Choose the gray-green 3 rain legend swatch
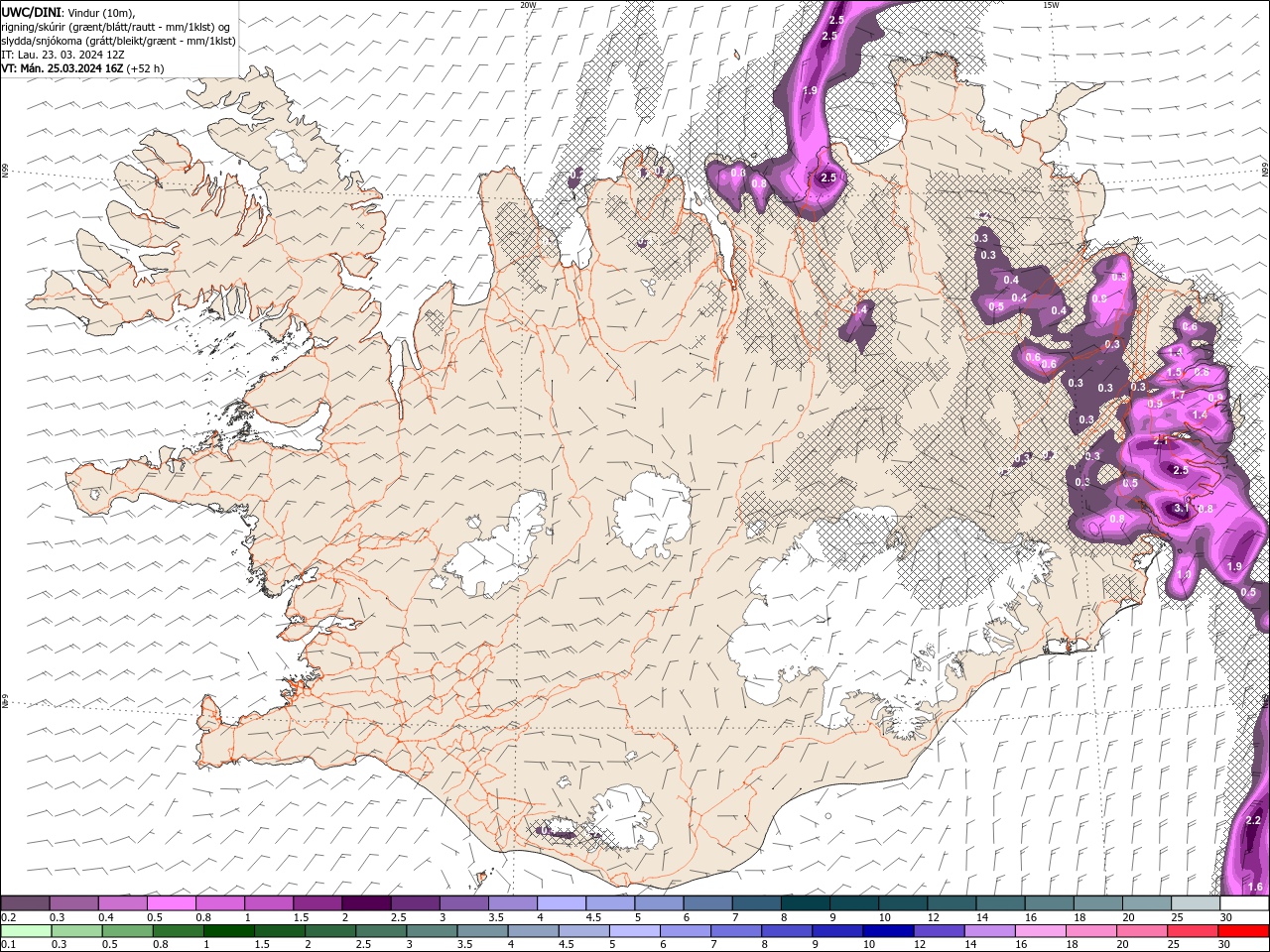1270x952 pixels. click(x=432, y=930)
